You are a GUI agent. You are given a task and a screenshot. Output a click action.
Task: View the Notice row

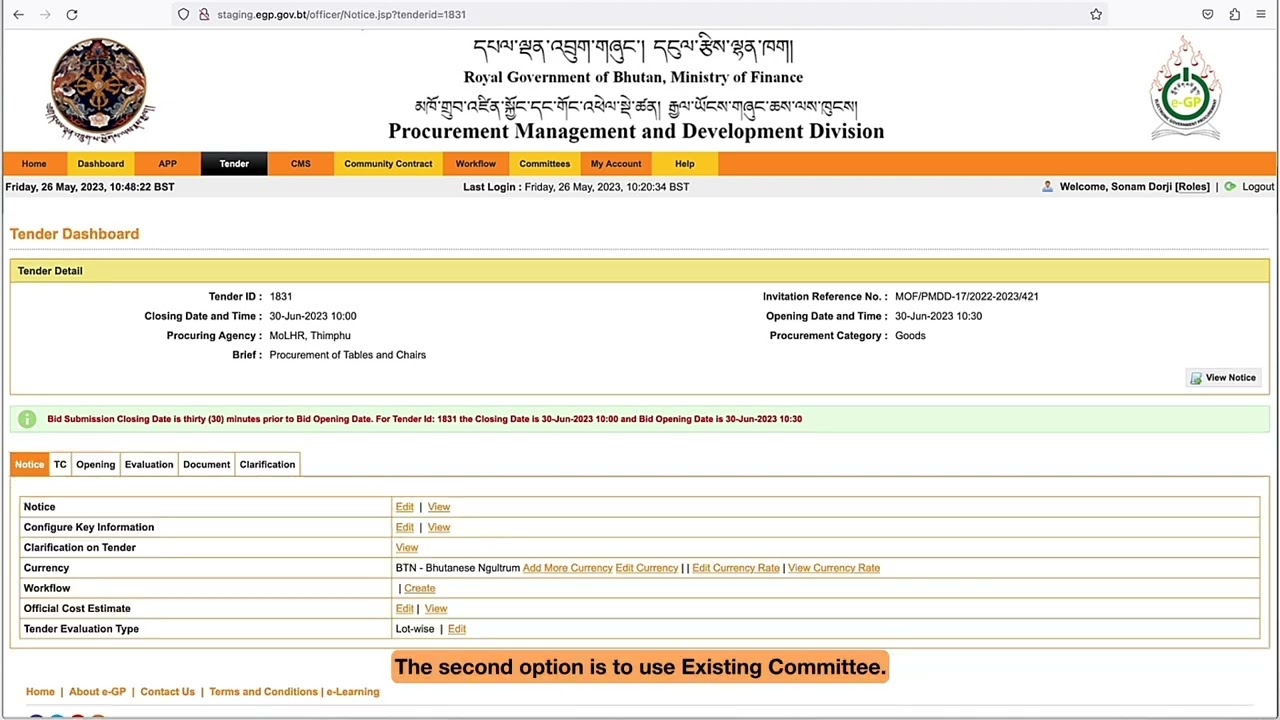(x=439, y=507)
